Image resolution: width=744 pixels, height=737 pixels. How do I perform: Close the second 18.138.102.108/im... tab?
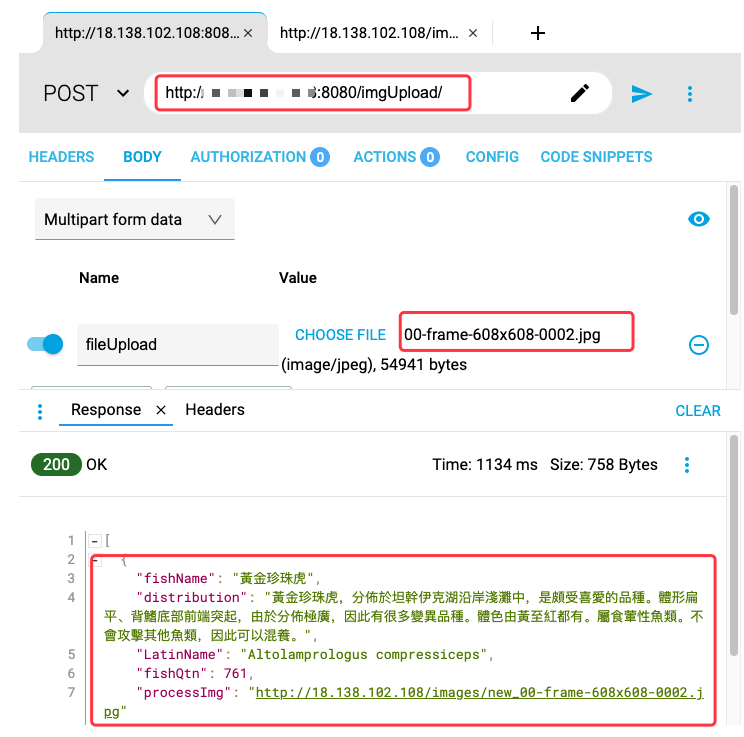click(473, 33)
